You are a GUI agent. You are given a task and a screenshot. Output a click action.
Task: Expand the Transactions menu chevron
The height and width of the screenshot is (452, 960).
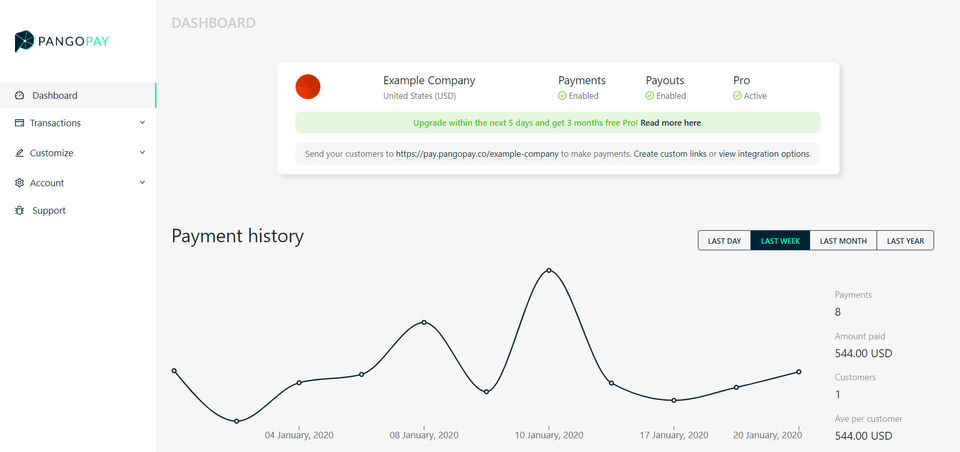[x=143, y=122]
